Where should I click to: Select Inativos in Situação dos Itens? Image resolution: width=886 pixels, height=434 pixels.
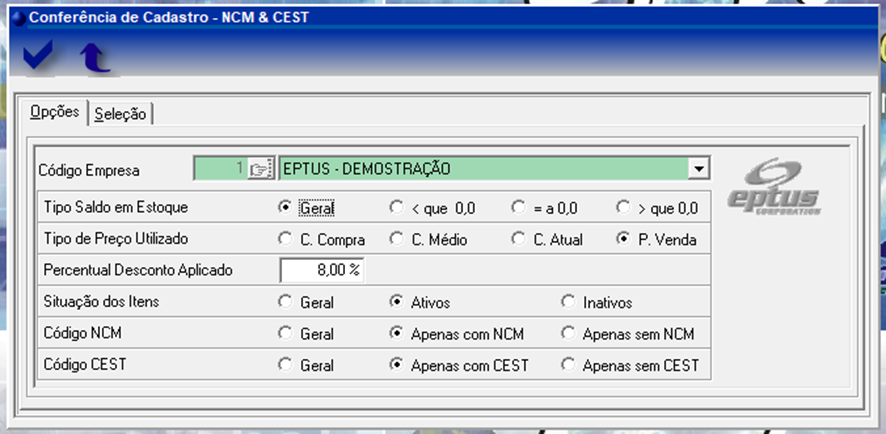569,302
